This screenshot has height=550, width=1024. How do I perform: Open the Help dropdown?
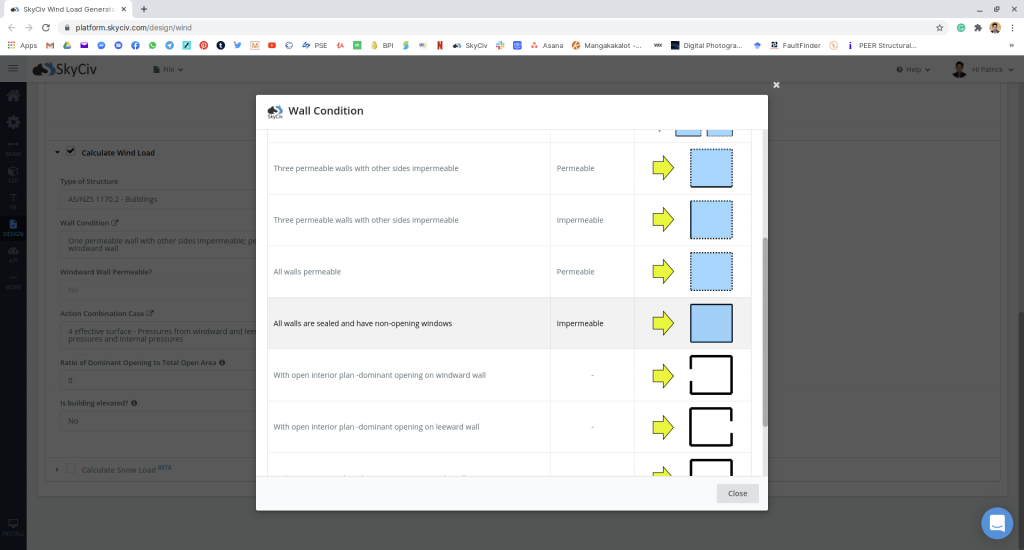coord(914,70)
